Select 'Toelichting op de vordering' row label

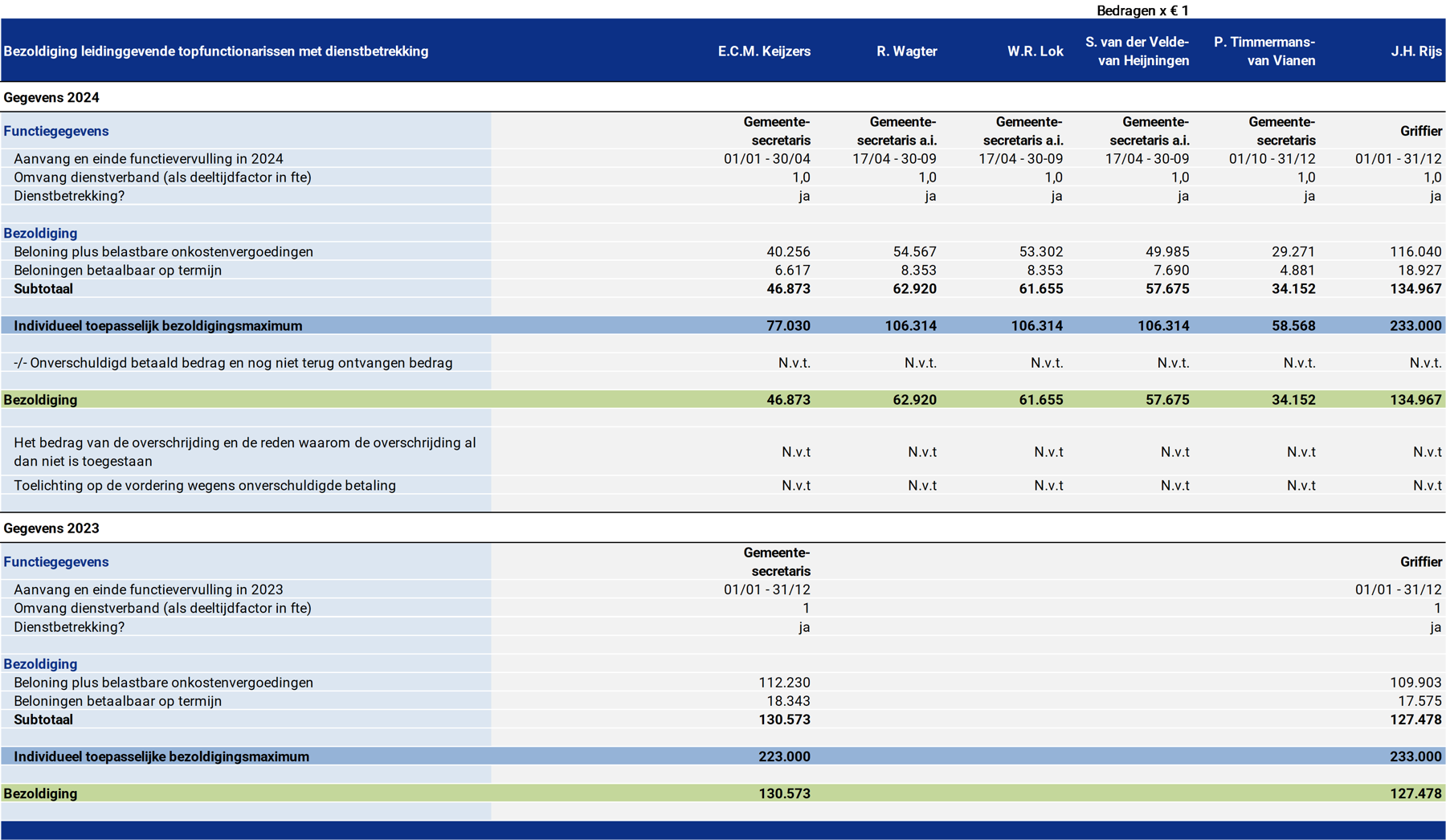pos(205,485)
